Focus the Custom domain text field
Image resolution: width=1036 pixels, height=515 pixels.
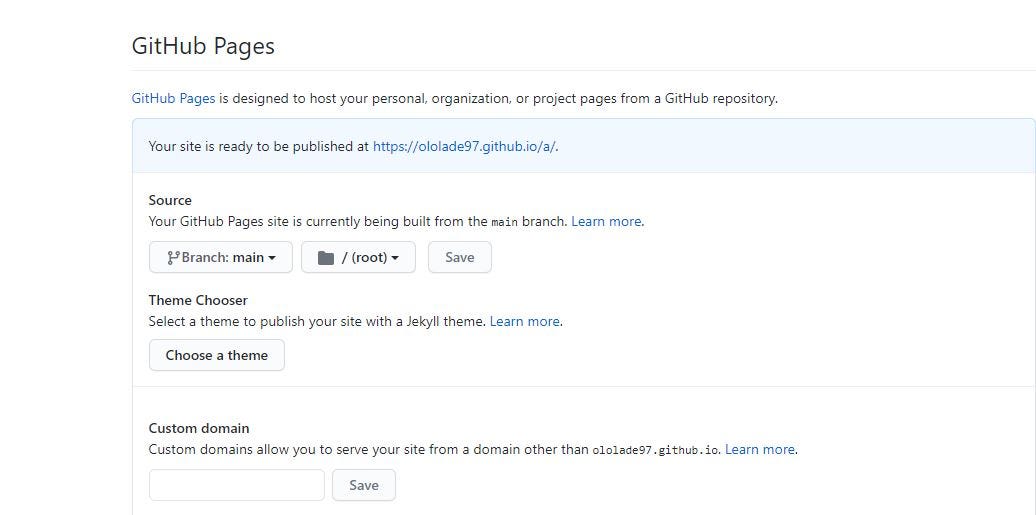click(x=237, y=485)
